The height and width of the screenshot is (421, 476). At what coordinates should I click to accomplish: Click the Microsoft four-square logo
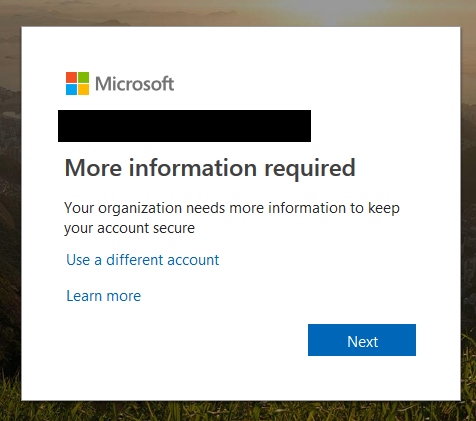(x=77, y=83)
